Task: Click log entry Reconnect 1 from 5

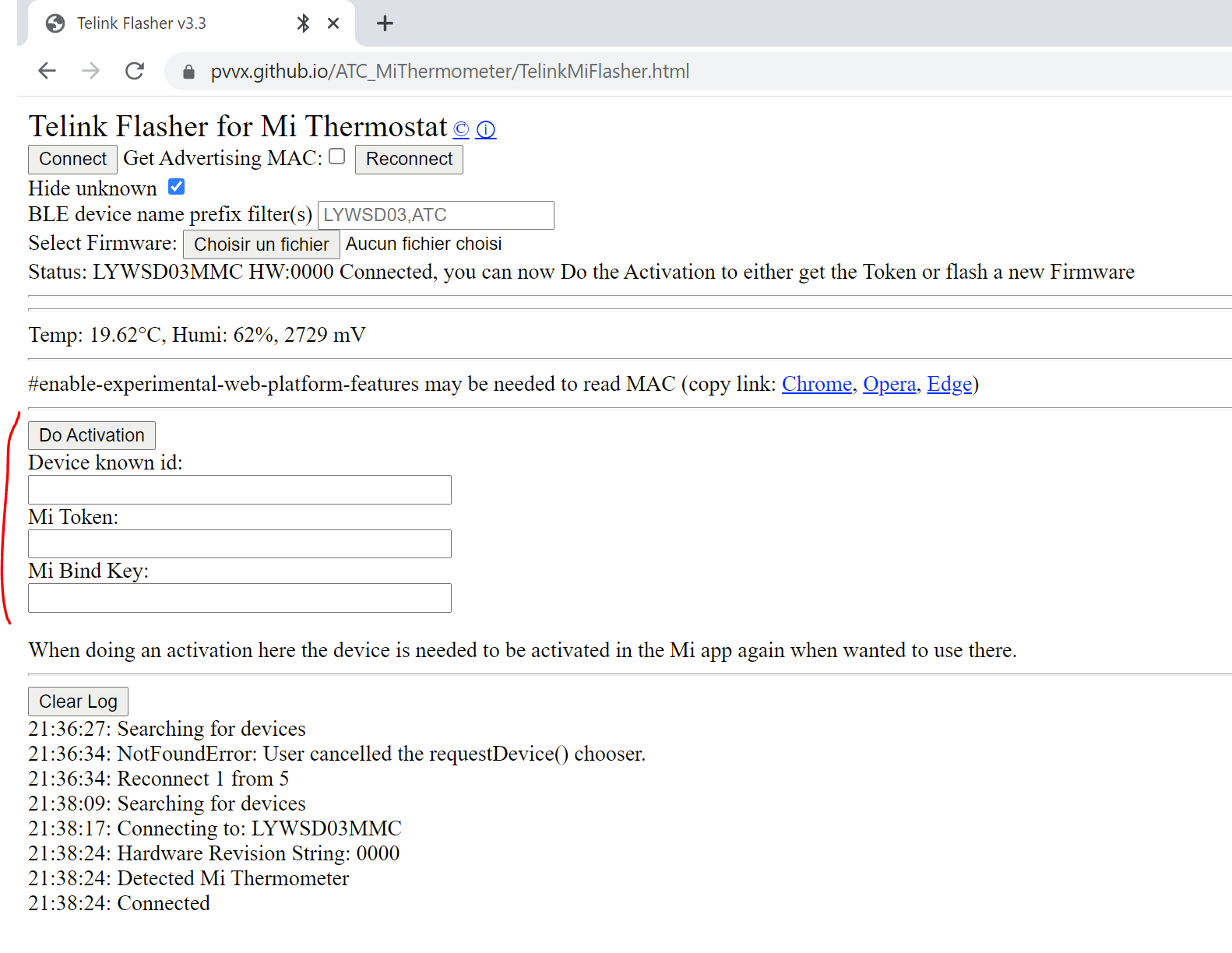Action: pyautogui.click(x=159, y=779)
